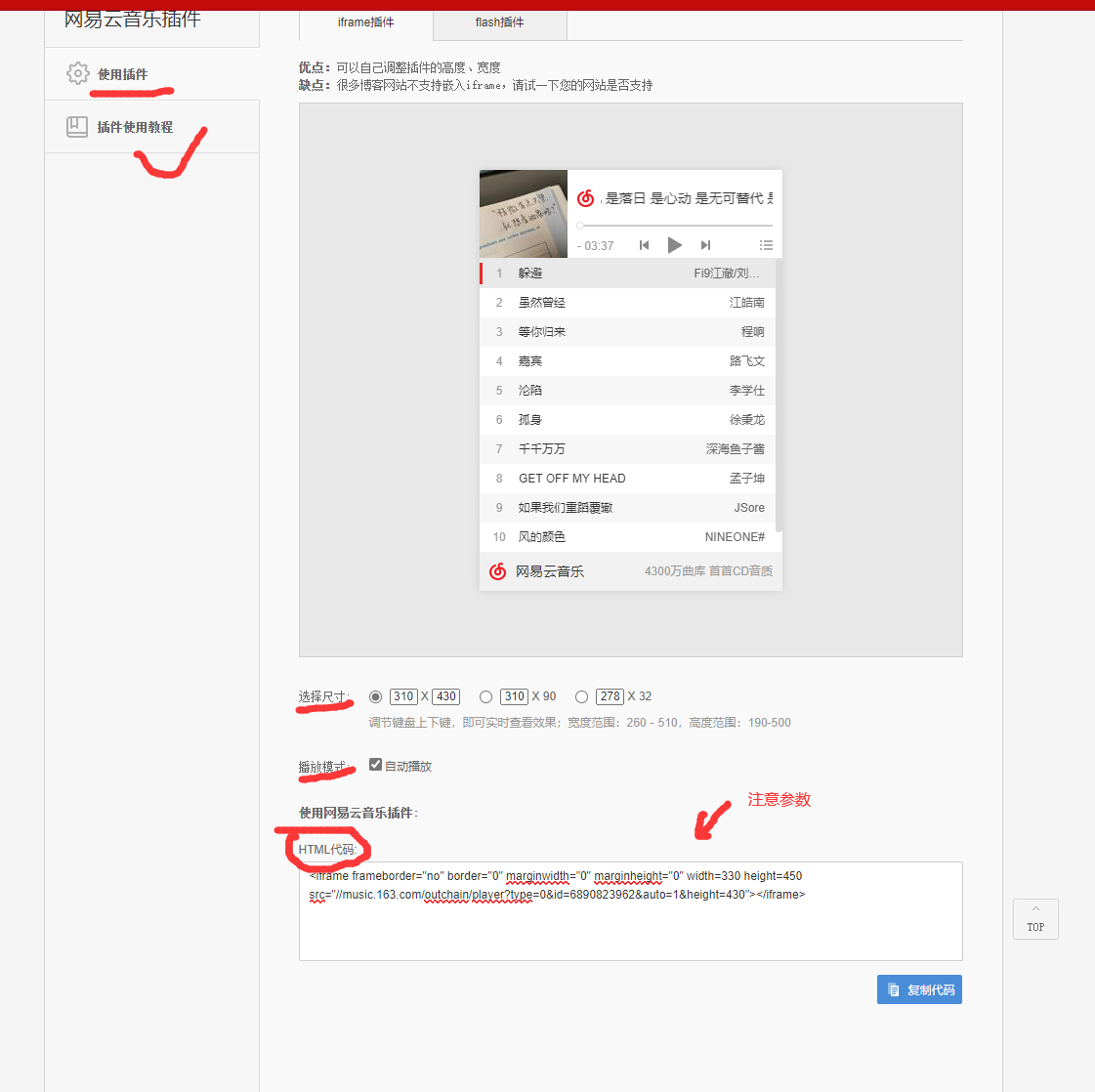The image size is (1095, 1092).
Task: Click the Previous track icon
Action: [x=644, y=245]
